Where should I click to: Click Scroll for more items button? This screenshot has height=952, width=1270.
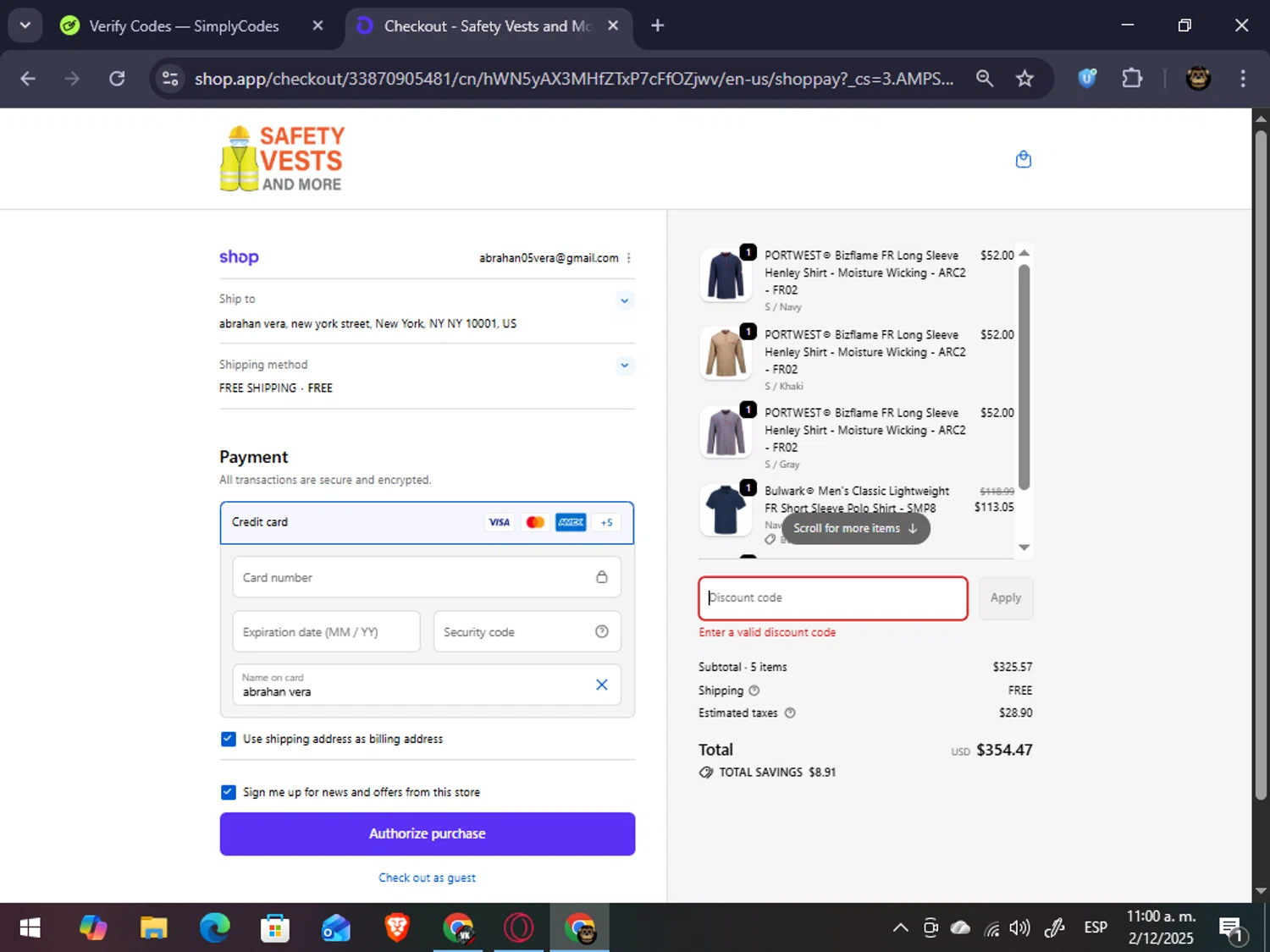(855, 528)
